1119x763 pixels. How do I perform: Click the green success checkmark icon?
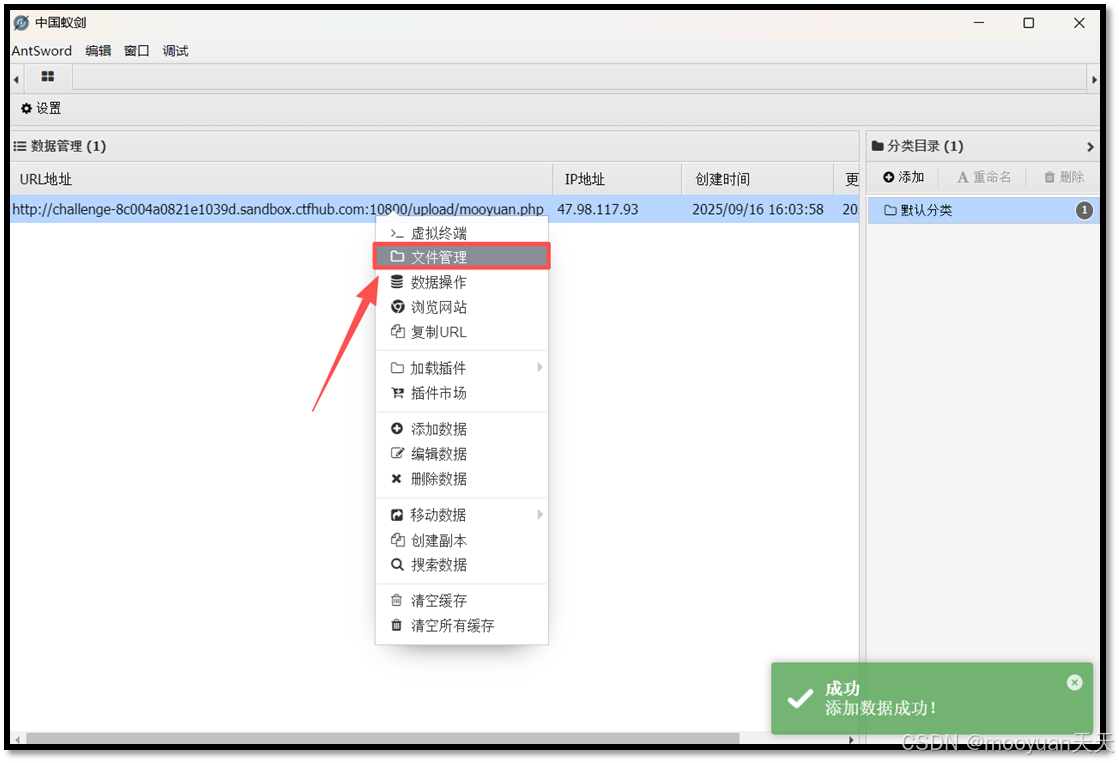point(800,698)
